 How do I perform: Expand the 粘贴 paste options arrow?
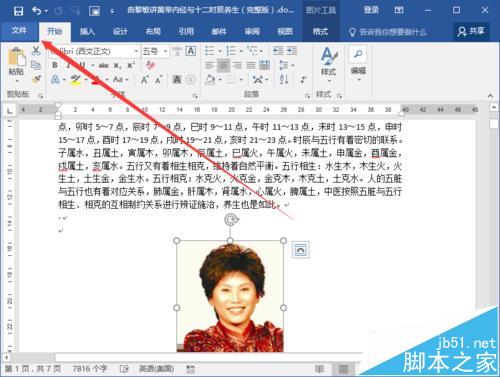click(16, 81)
